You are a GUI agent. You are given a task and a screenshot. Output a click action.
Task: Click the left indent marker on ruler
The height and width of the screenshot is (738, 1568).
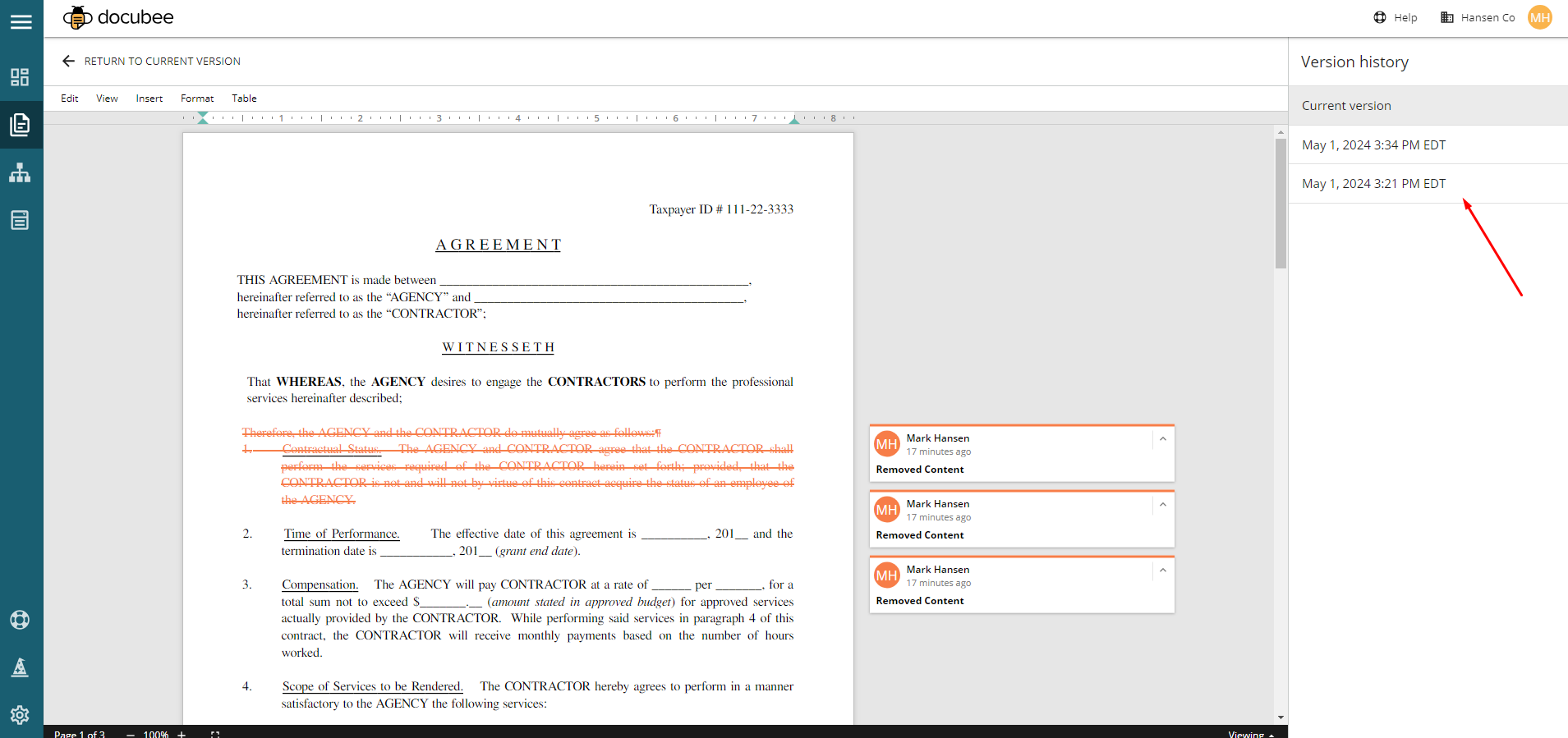tap(203, 118)
